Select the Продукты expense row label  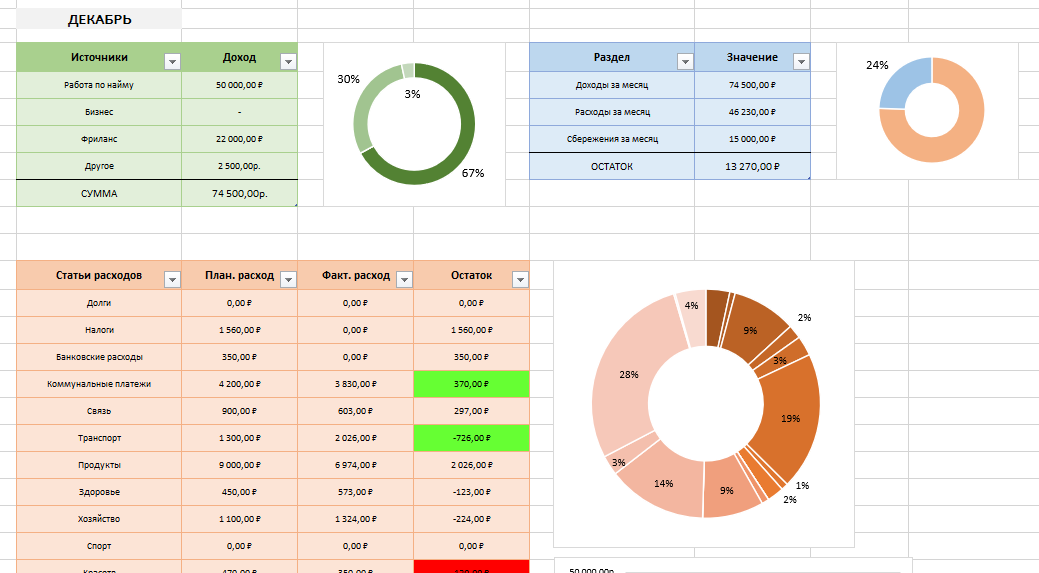click(99, 465)
